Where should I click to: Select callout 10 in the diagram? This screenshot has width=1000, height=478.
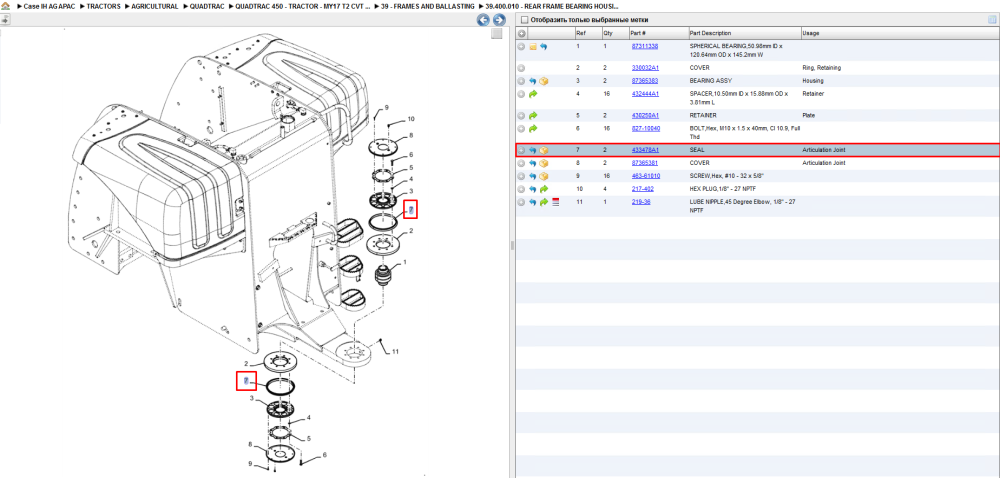click(411, 119)
